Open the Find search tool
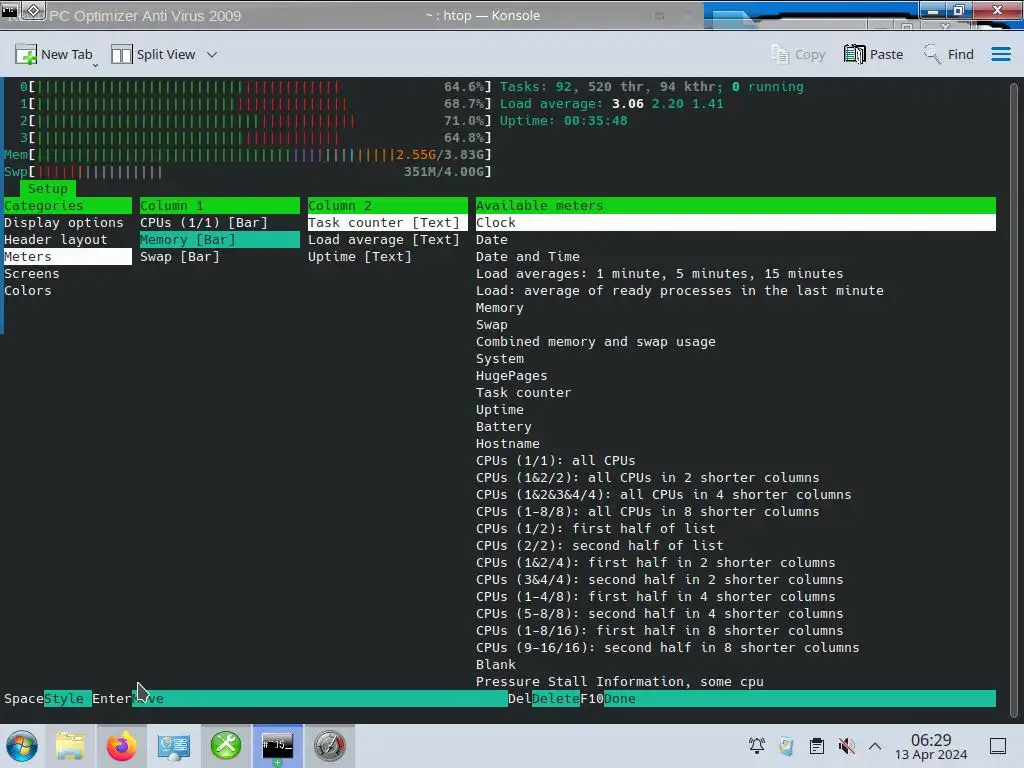Viewport: 1024px width, 768px height. click(948, 55)
